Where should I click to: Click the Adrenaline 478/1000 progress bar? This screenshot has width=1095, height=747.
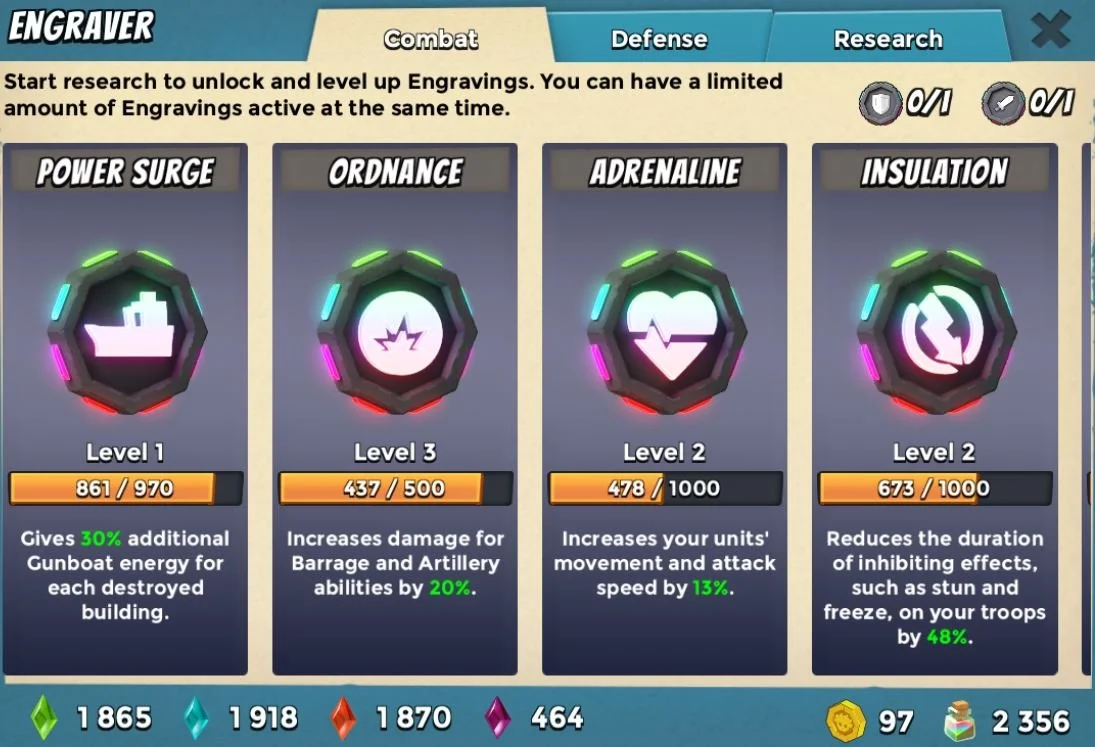665,488
